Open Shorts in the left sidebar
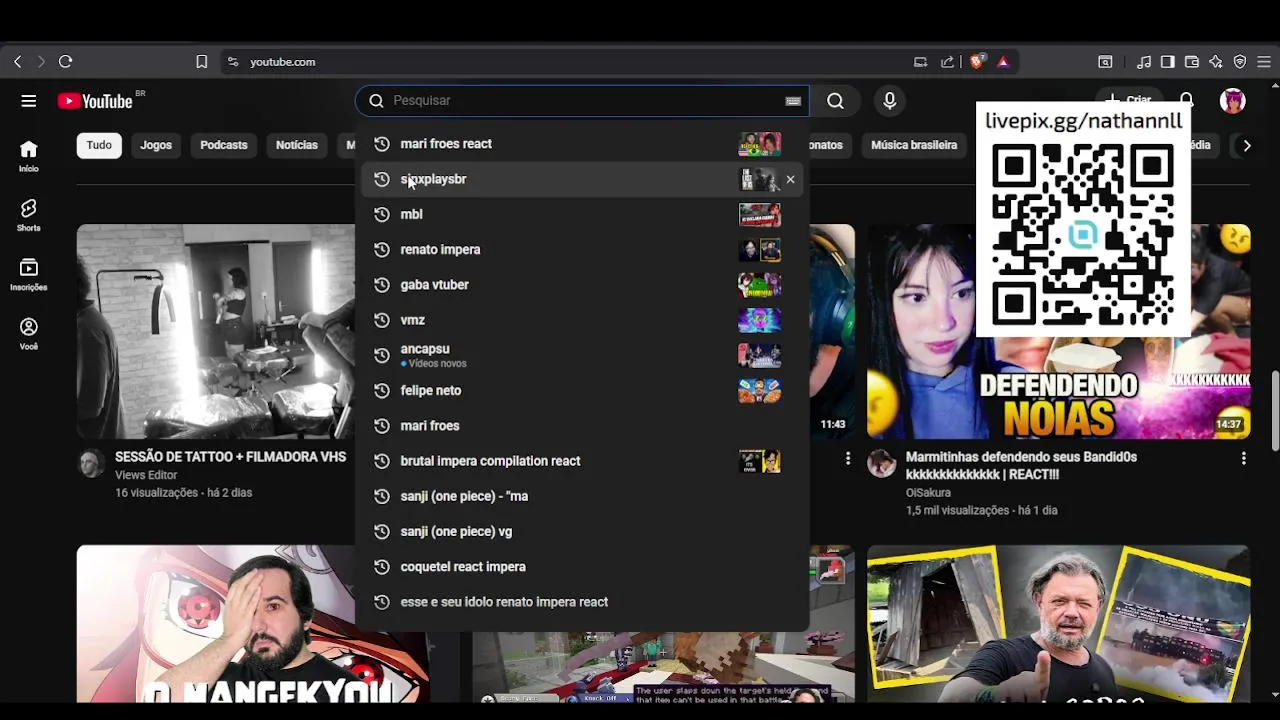1280x720 pixels. [29, 215]
